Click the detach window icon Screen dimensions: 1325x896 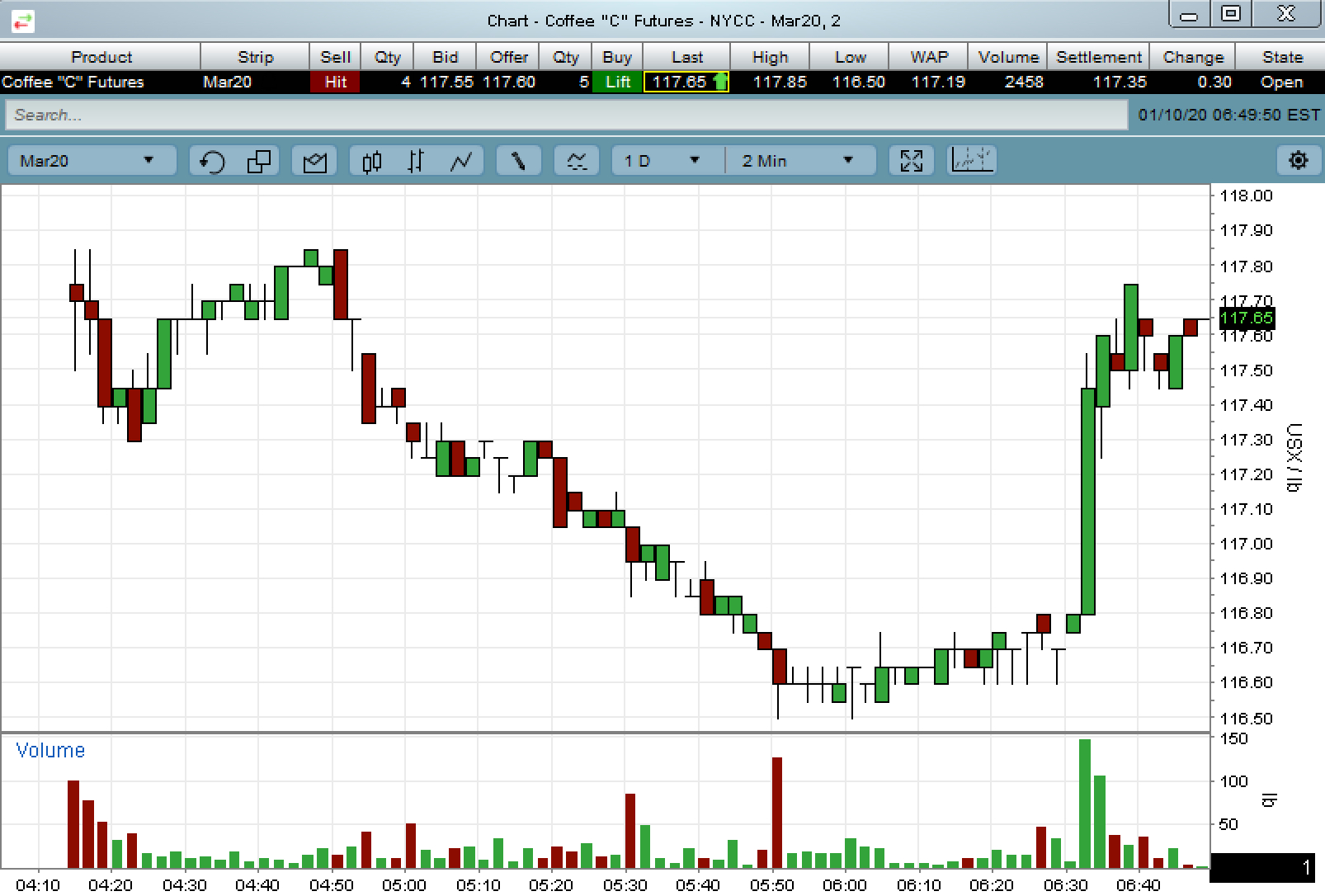point(259,161)
